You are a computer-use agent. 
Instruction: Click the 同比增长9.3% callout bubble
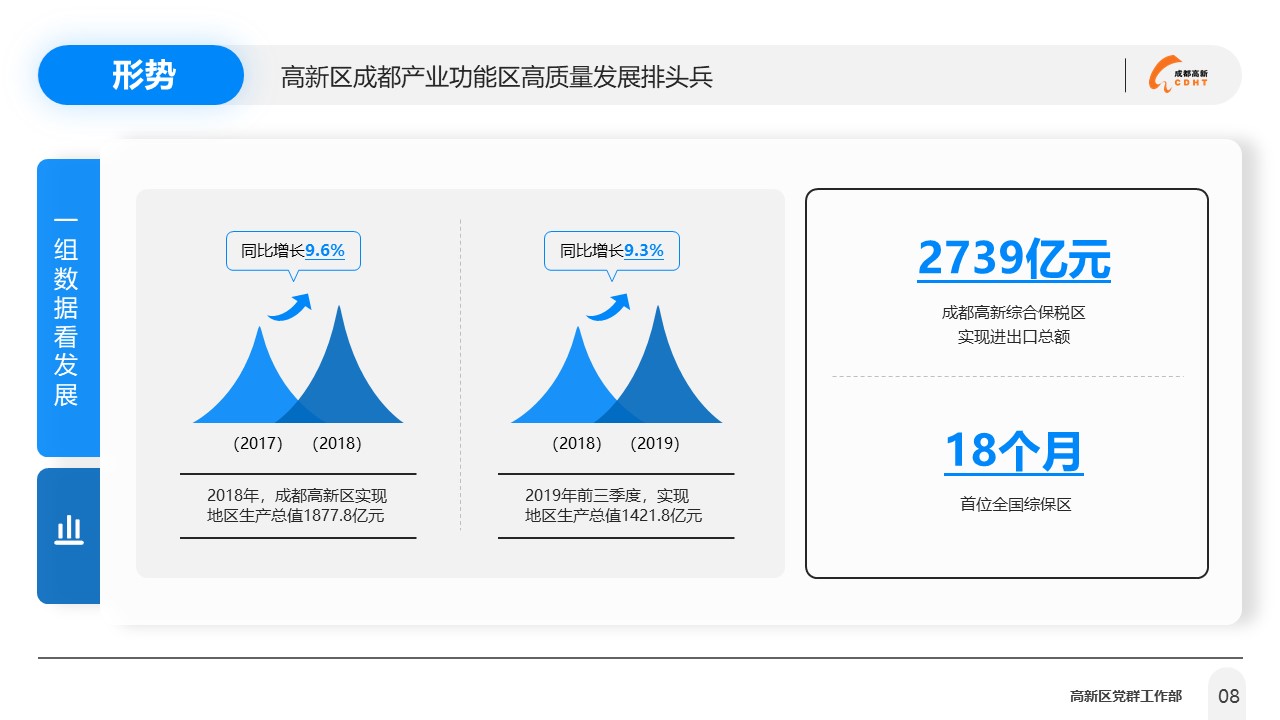click(612, 251)
